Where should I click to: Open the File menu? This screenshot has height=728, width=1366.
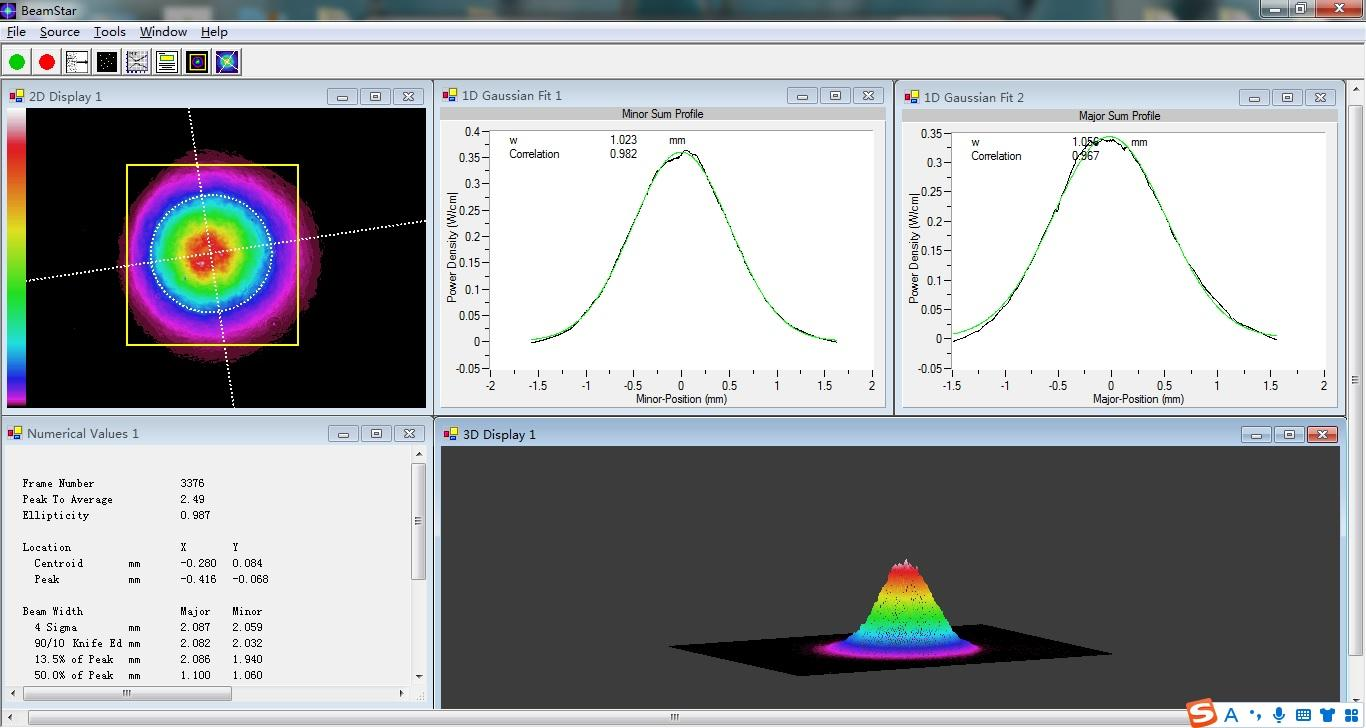[x=17, y=32]
